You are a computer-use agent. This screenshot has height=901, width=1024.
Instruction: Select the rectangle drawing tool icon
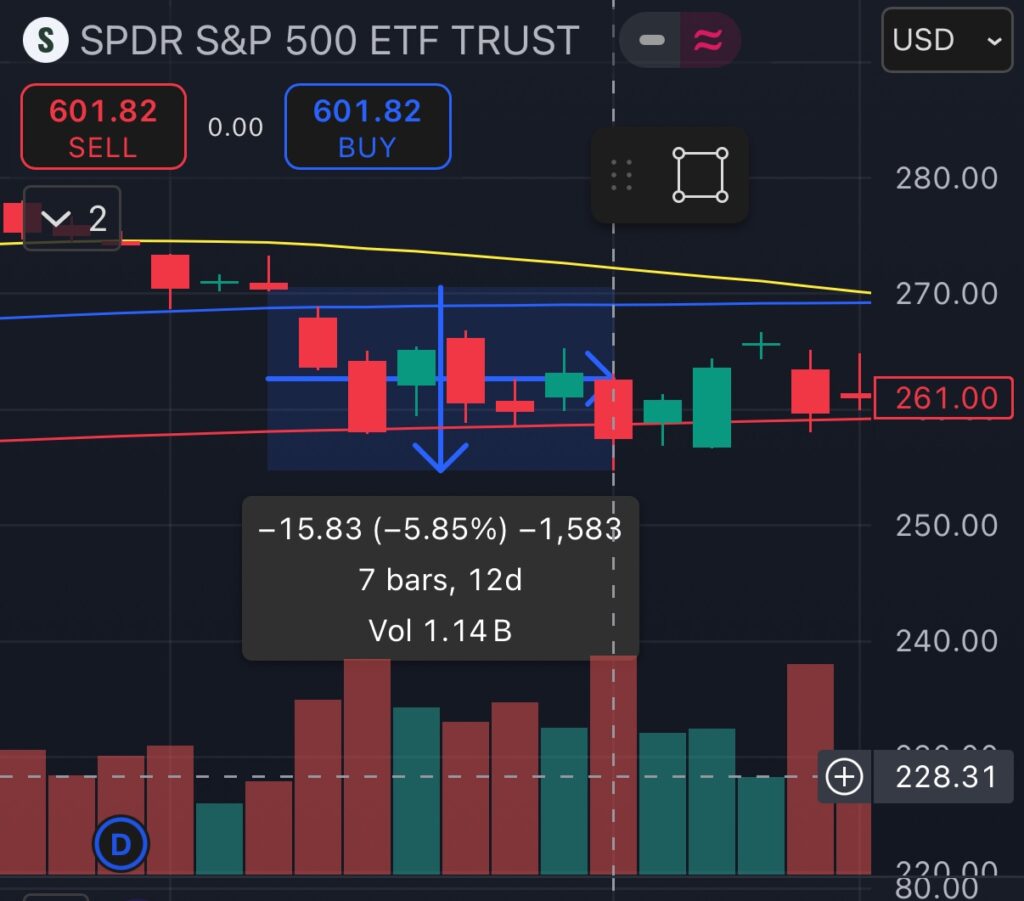pos(700,175)
